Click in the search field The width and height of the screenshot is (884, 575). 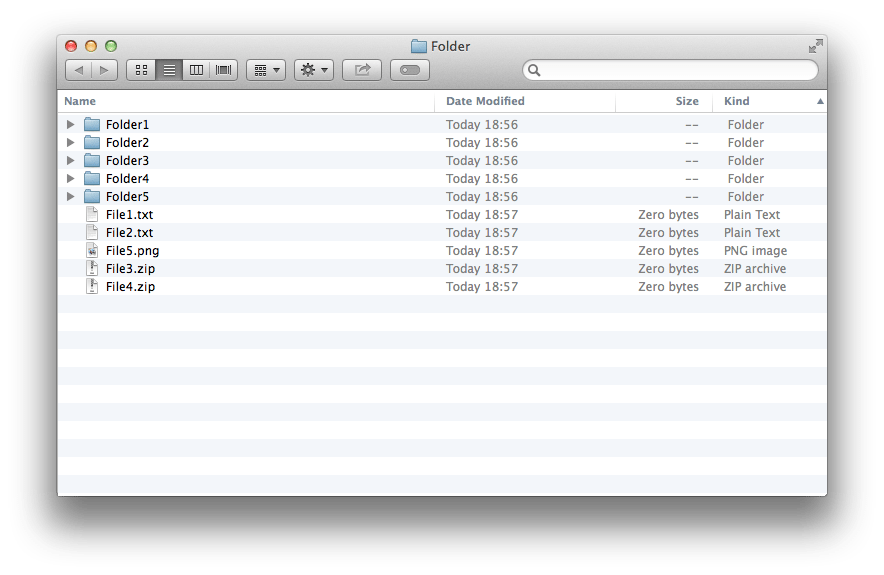670,70
